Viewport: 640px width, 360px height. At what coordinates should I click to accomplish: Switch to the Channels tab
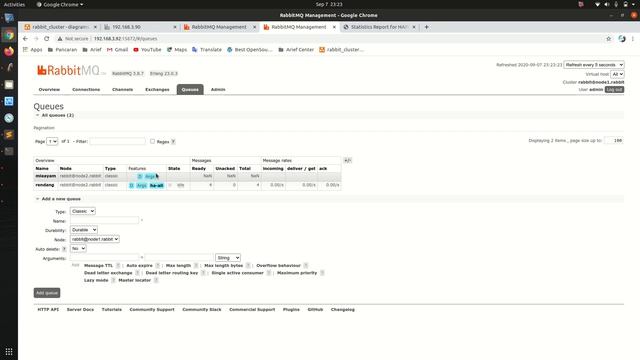[122, 89]
